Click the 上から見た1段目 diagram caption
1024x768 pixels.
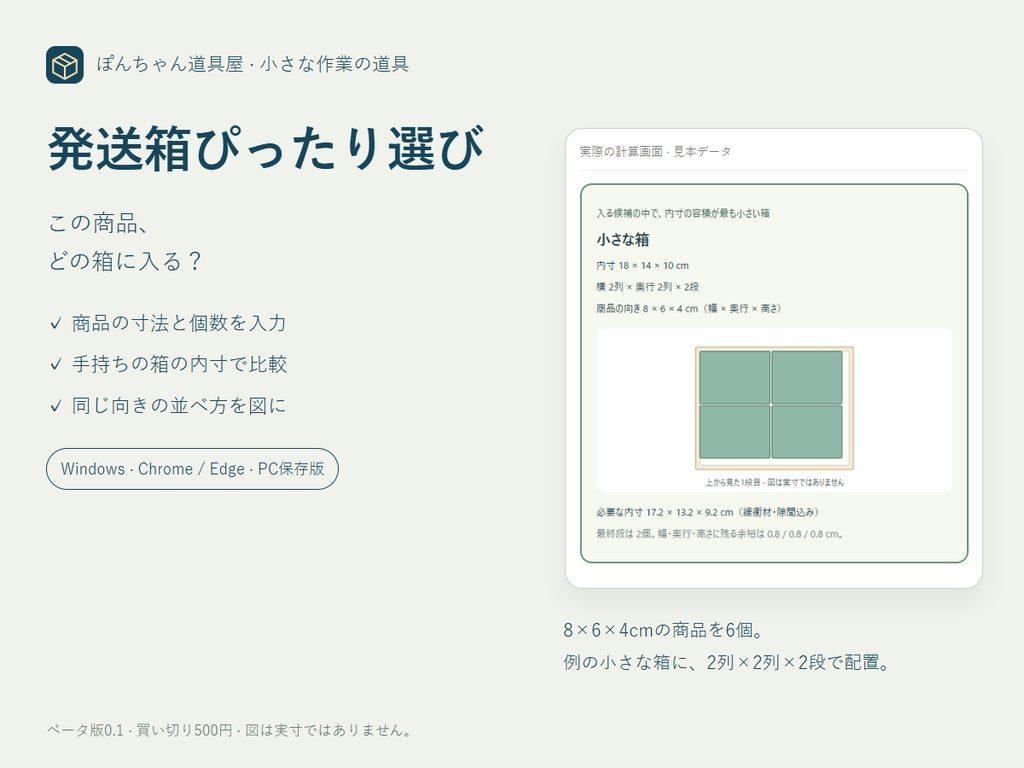(774, 483)
